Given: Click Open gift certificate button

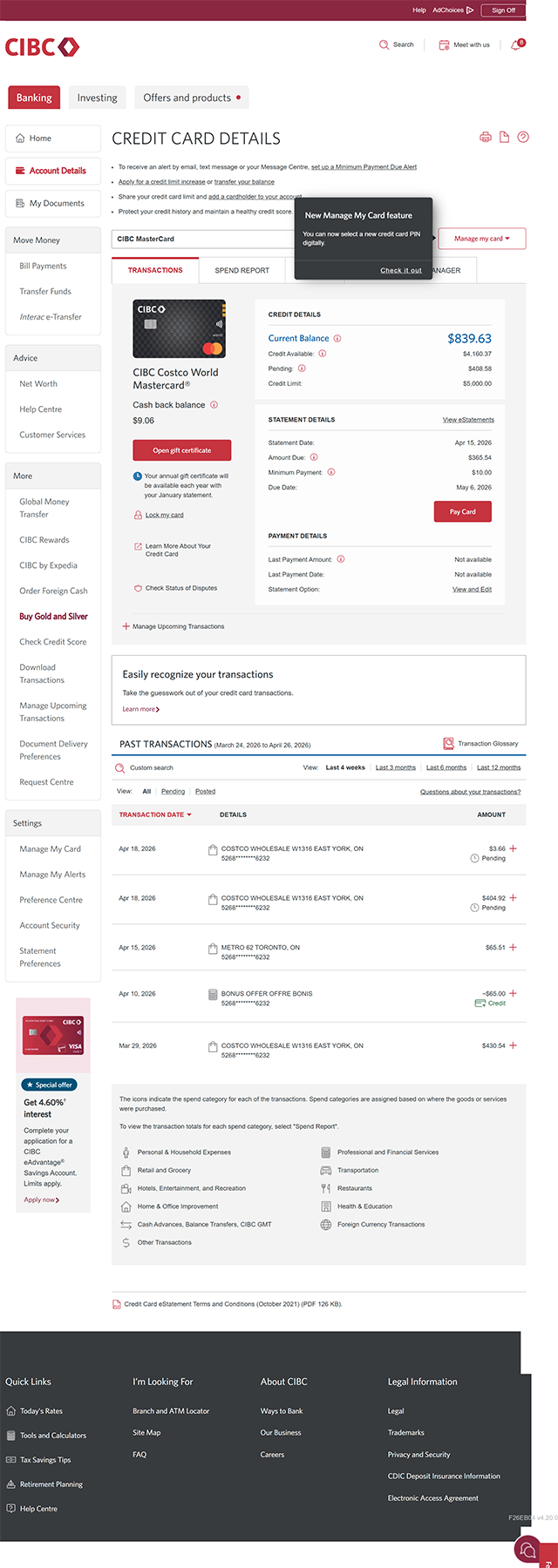Looking at the screenshot, I should pyautogui.click(x=182, y=450).
